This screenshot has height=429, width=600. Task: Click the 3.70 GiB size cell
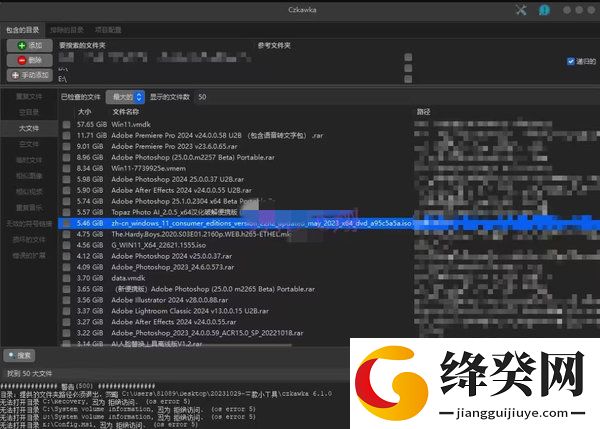pos(90,278)
